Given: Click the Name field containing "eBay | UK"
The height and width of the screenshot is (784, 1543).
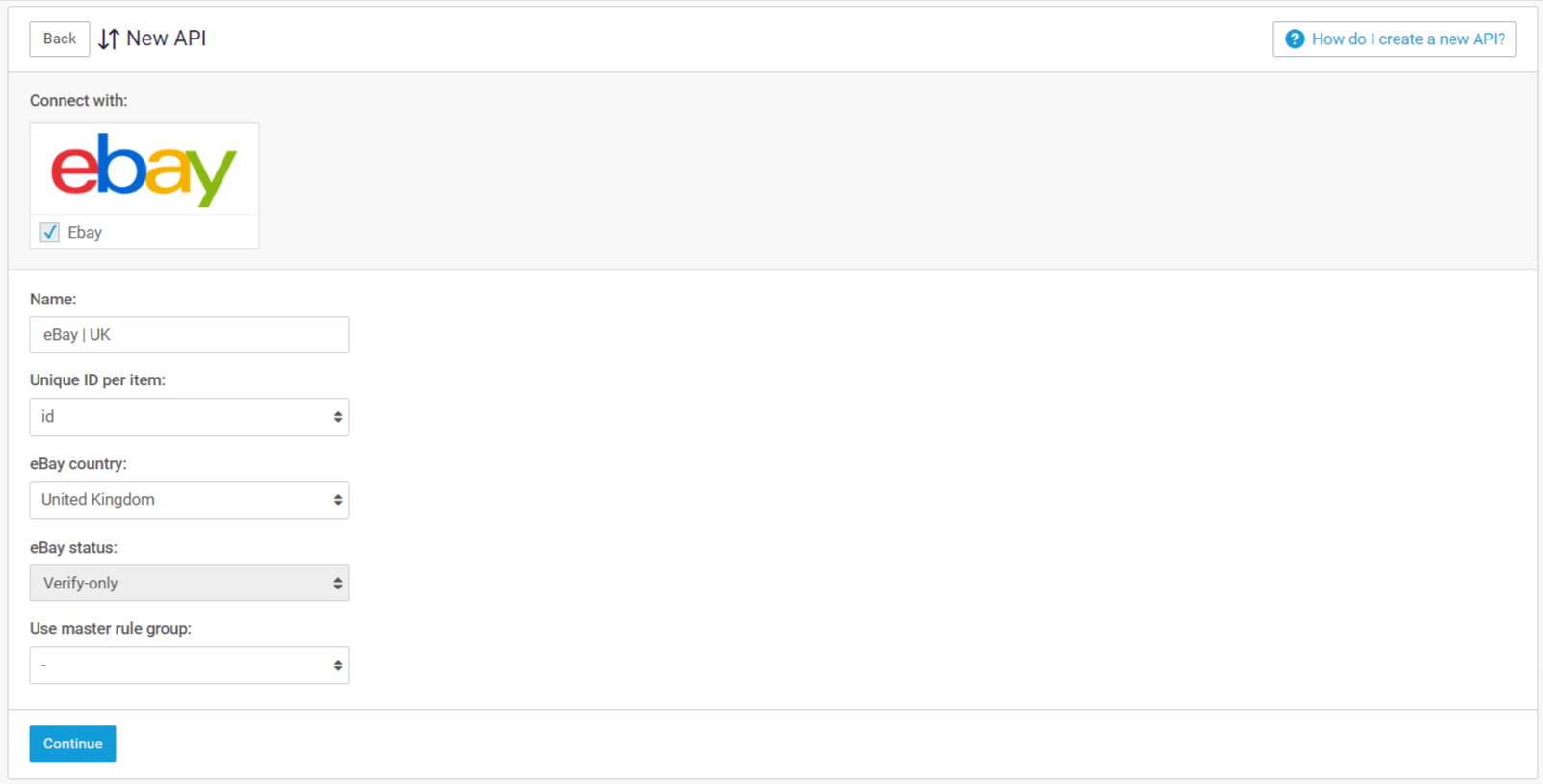Looking at the screenshot, I should pos(189,334).
